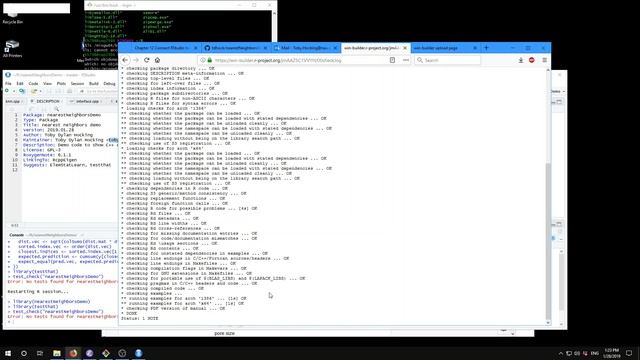Open RStudio Build menu
Viewport: 640px width, 360px height.
pos(94,84)
